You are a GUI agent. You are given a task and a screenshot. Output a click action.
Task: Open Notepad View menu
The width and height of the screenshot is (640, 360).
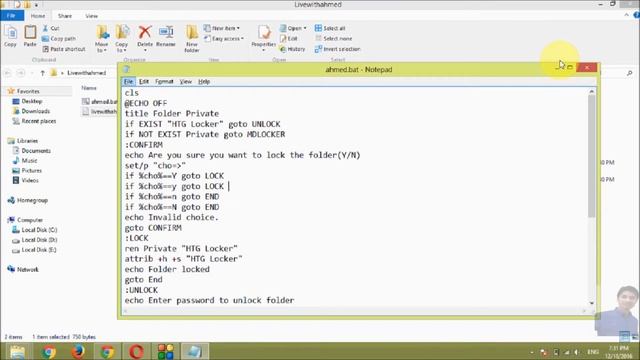(x=185, y=82)
